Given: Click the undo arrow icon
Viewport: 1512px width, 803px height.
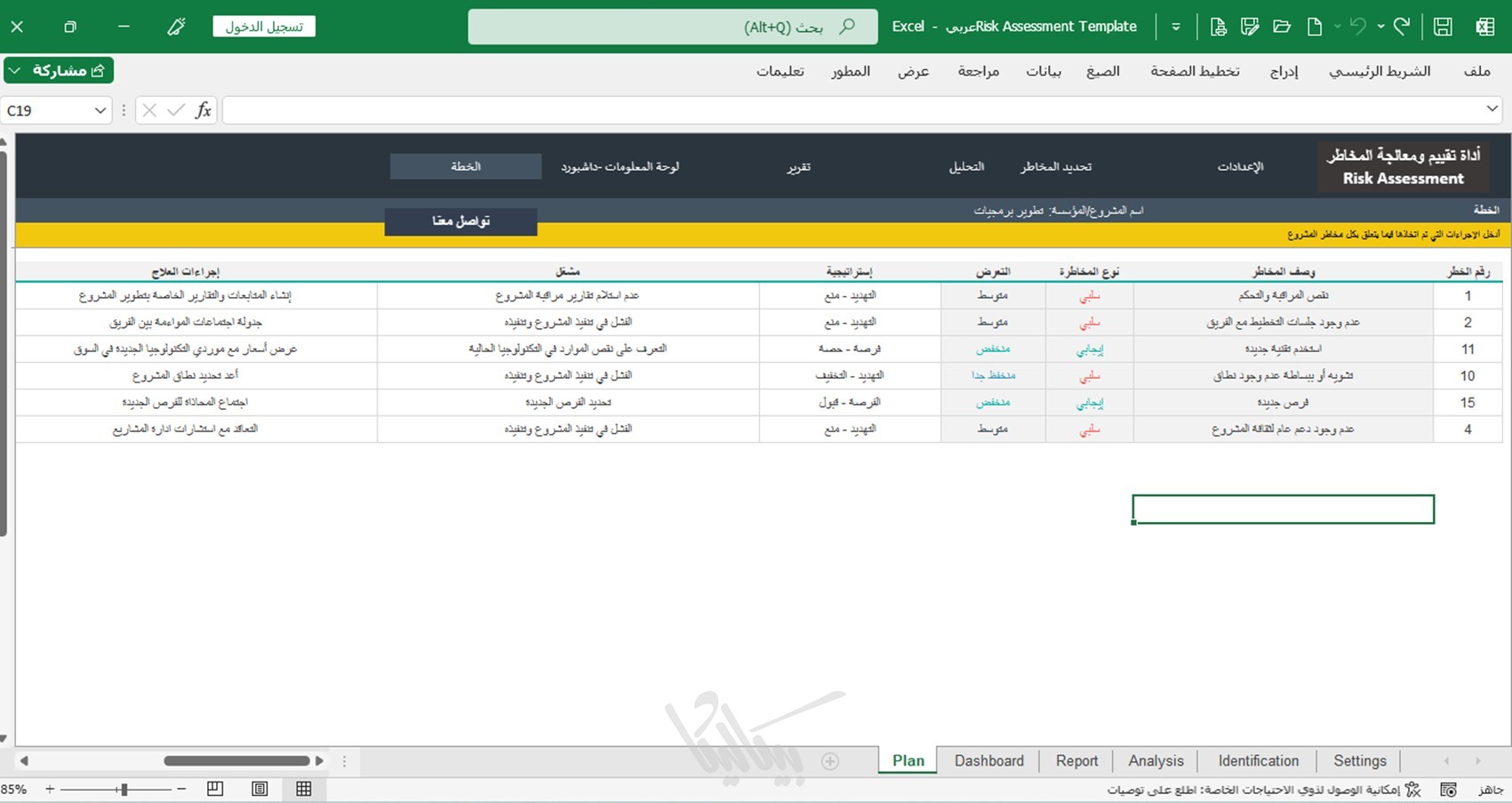Looking at the screenshot, I should pyautogui.click(x=1357, y=27).
